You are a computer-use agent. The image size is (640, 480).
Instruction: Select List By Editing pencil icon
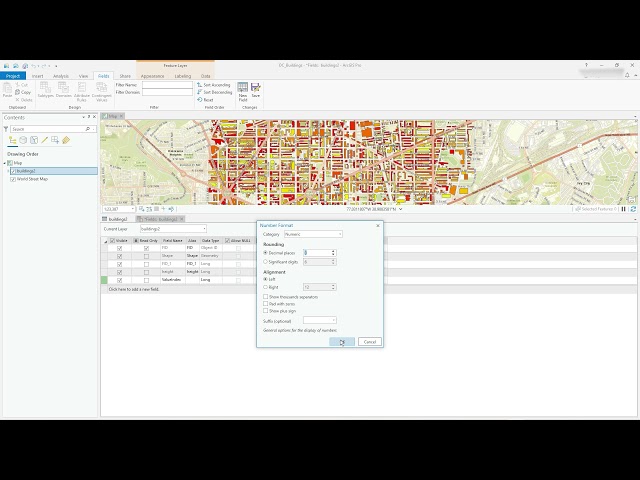pos(44,140)
